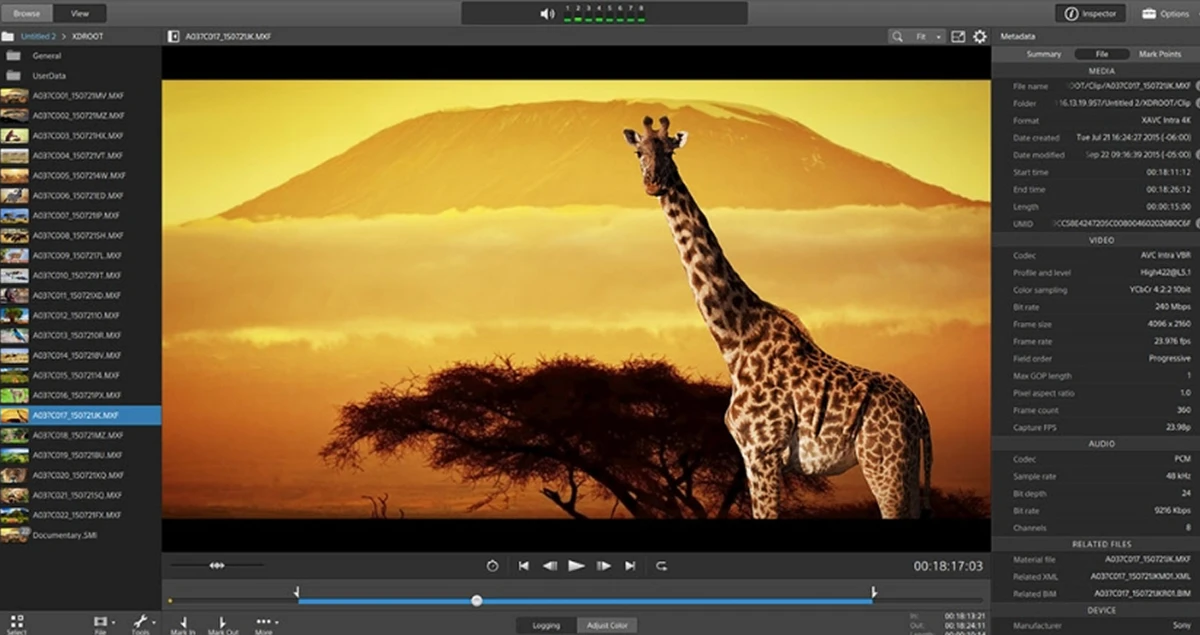The height and width of the screenshot is (635, 1200).
Task: Step back one frame
Action: click(549, 565)
